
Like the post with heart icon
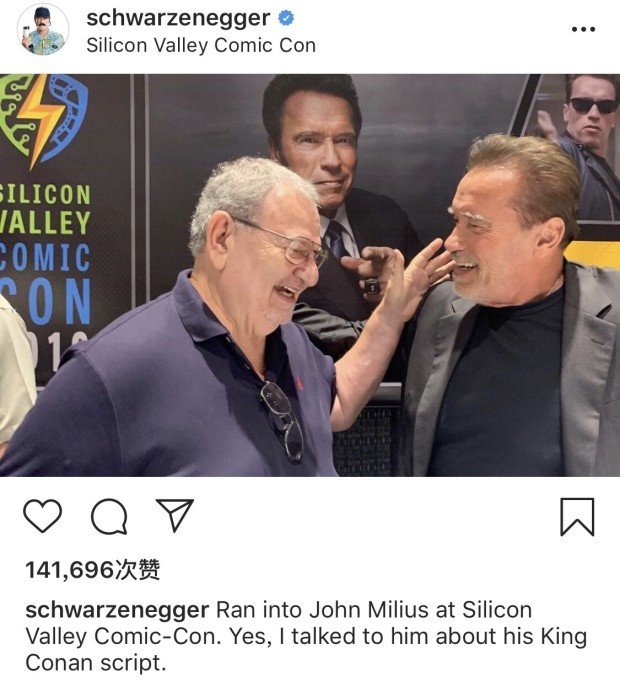click(x=42, y=516)
